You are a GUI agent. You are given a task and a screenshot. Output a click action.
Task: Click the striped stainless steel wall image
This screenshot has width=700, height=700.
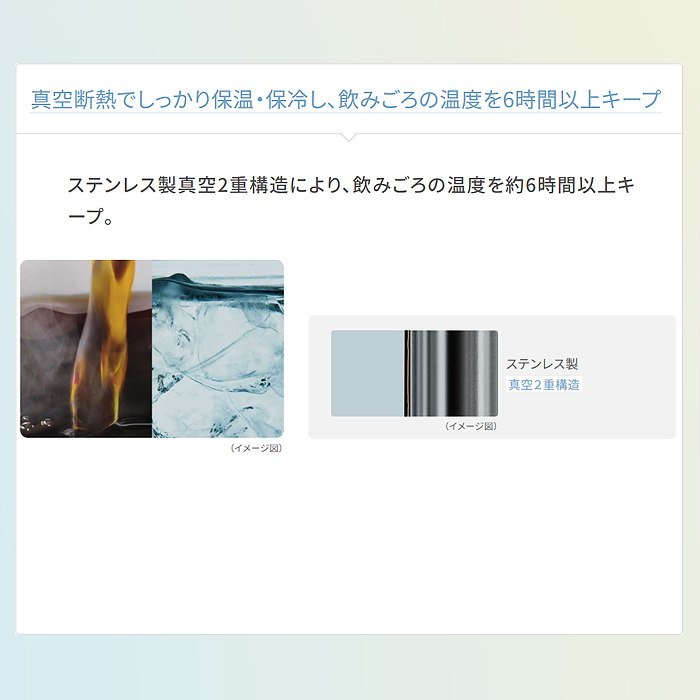coord(451,374)
